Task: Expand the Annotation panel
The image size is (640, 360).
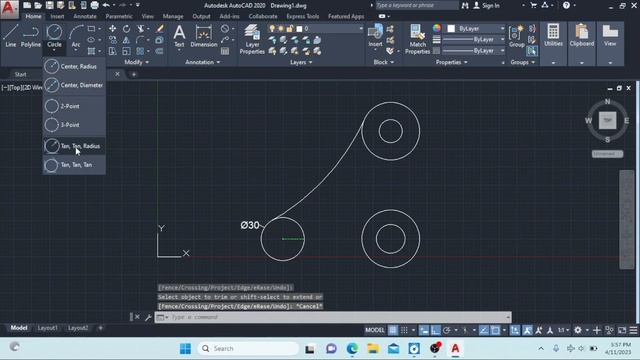Action: 202,62
